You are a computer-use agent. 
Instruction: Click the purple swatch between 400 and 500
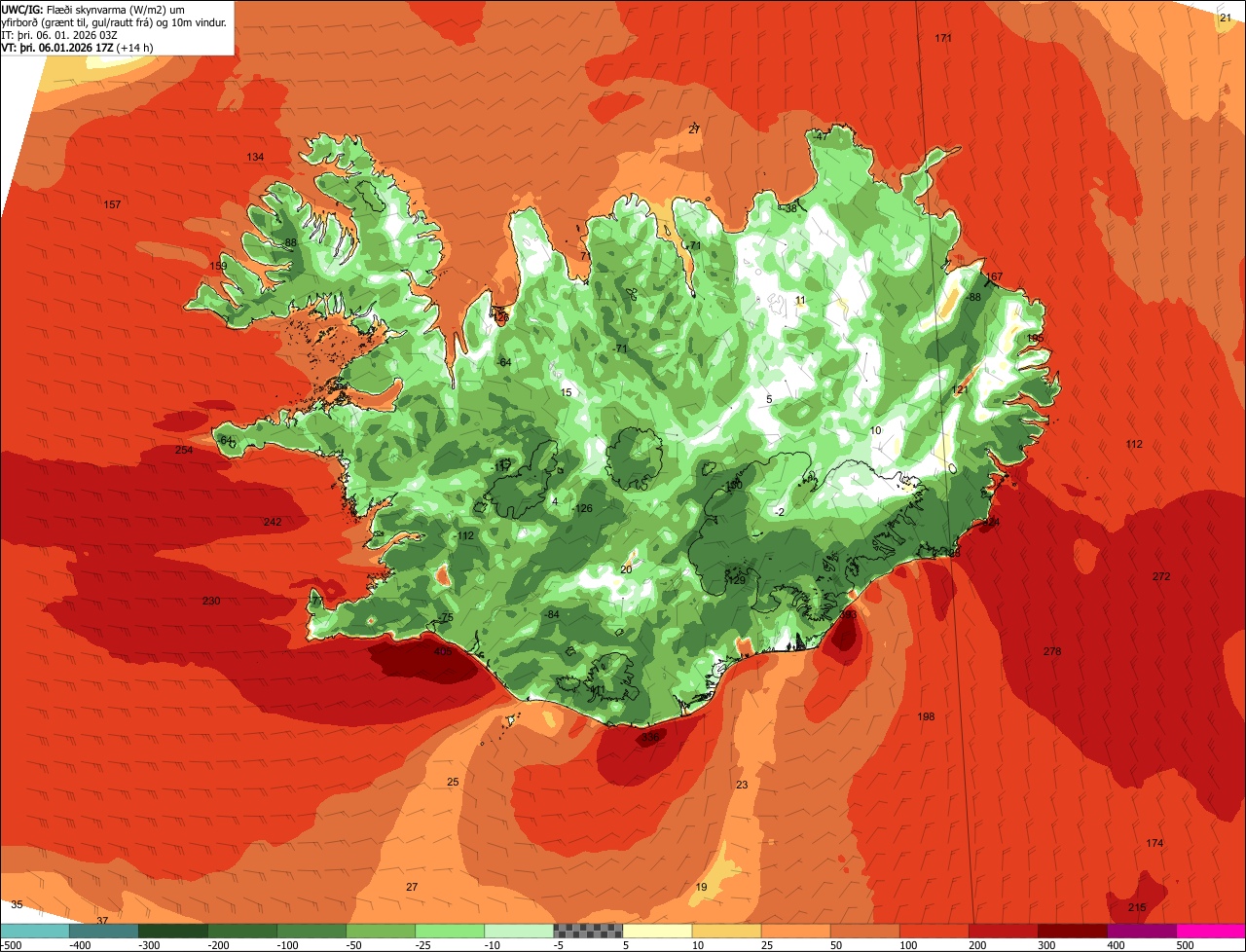(1142, 931)
